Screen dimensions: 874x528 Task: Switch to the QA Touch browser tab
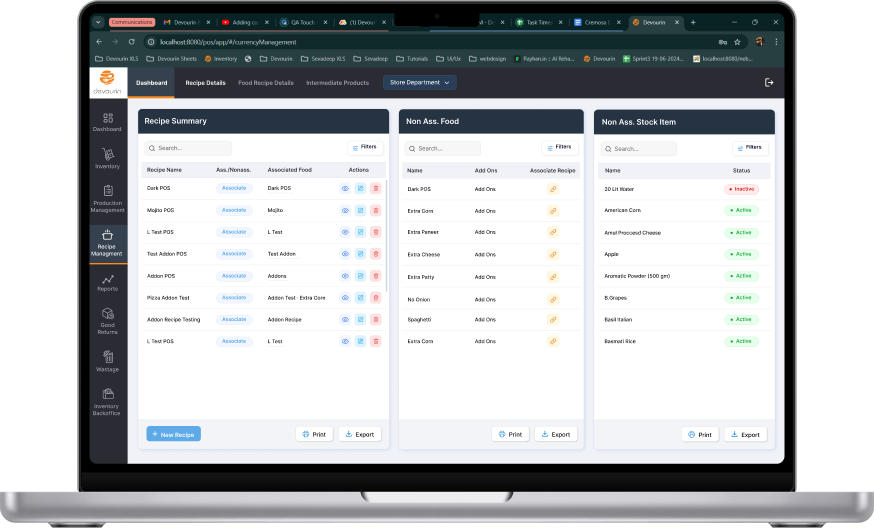coord(303,22)
